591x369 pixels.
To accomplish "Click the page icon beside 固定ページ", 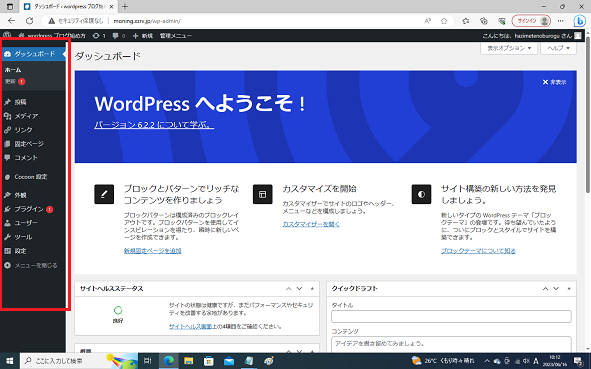I will click(7, 144).
